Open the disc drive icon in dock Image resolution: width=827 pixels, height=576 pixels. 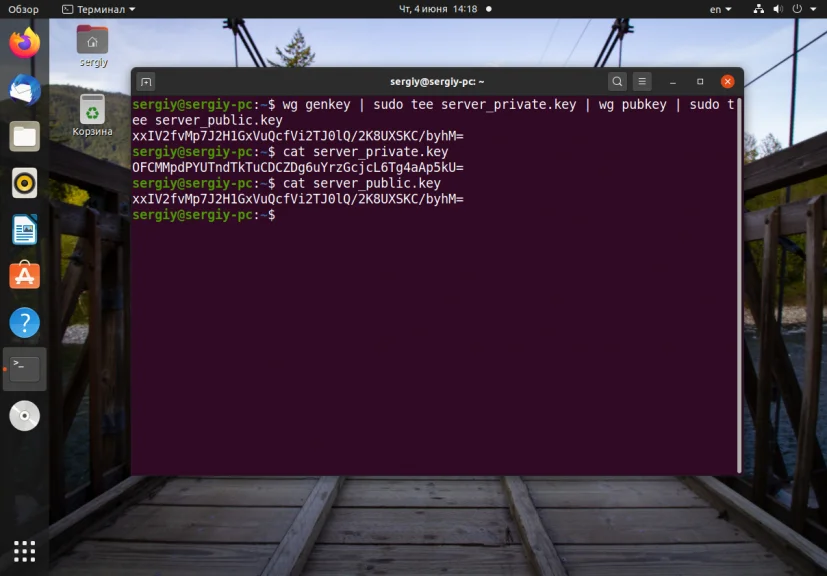[24, 416]
